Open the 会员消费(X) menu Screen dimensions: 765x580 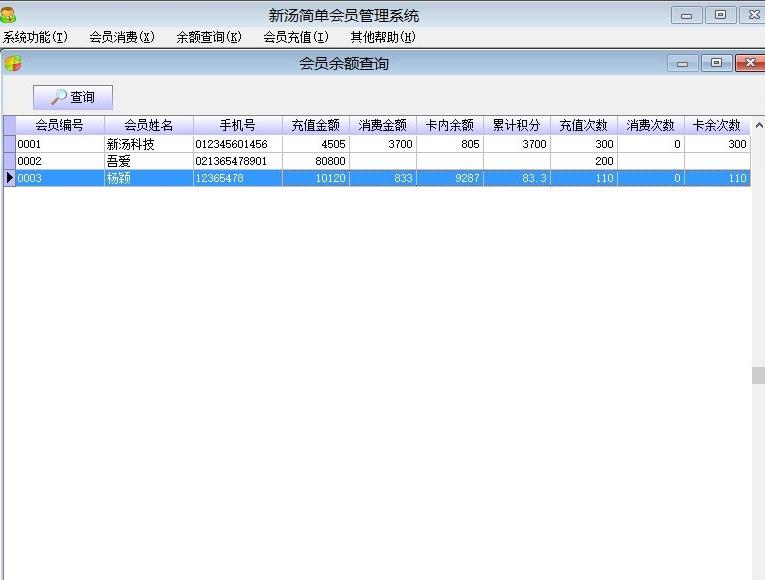122,37
